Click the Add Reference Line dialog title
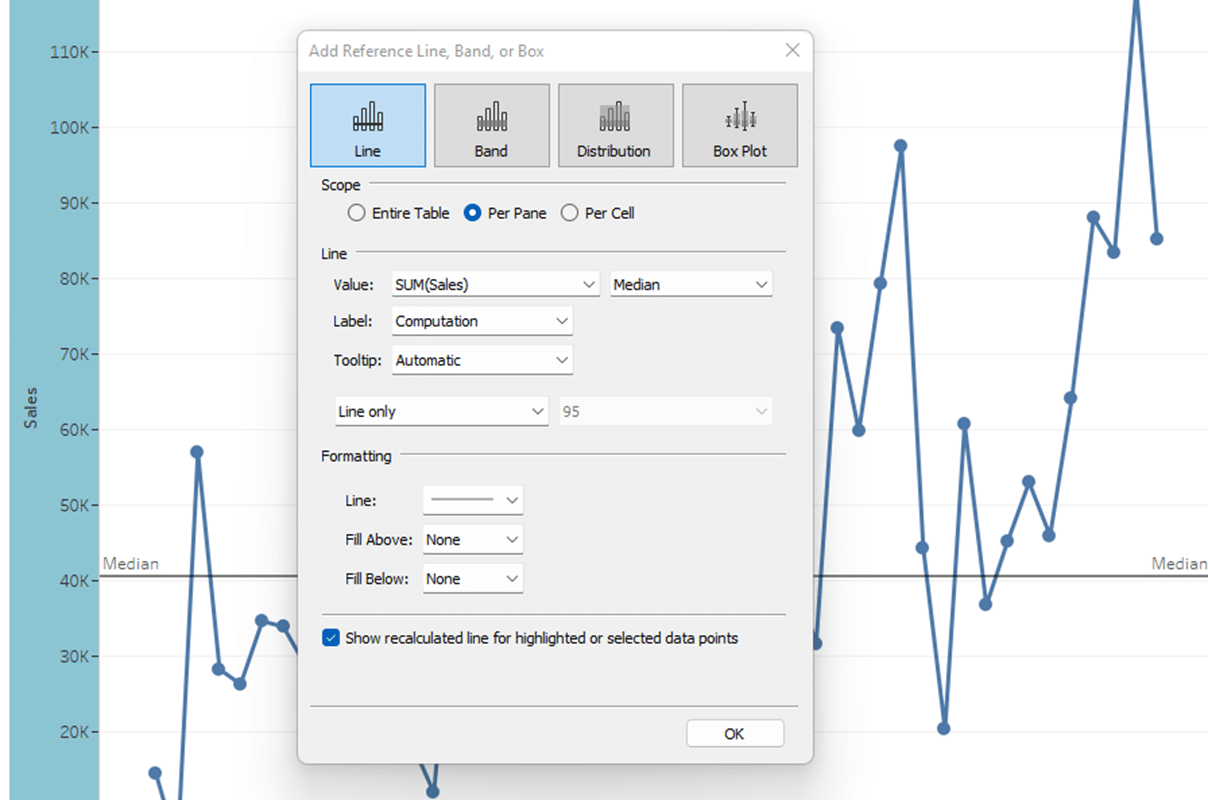This screenshot has height=800, width=1208. click(426, 51)
